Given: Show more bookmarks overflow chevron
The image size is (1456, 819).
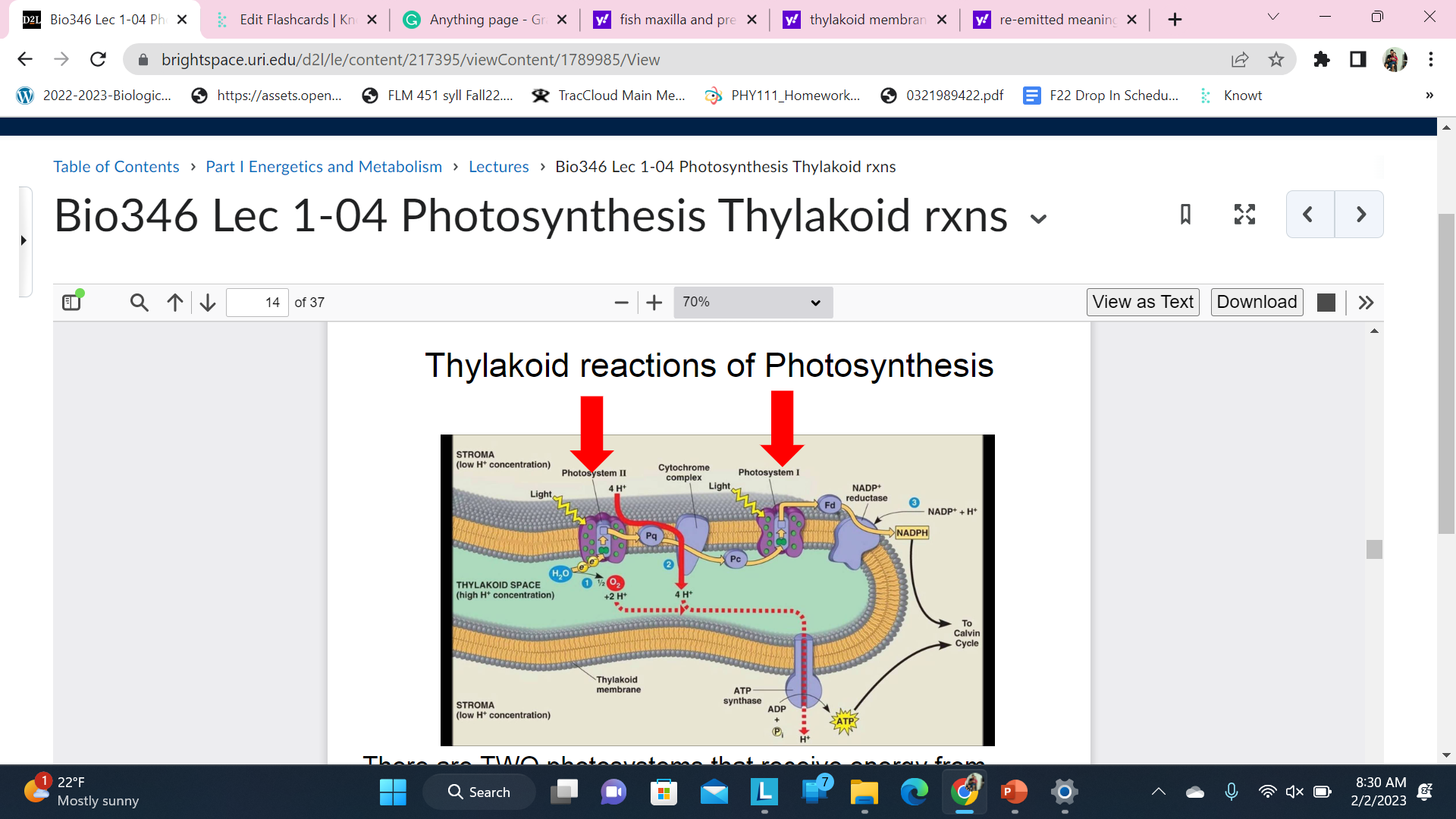Looking at the screenshot, I should [1429, 96].
